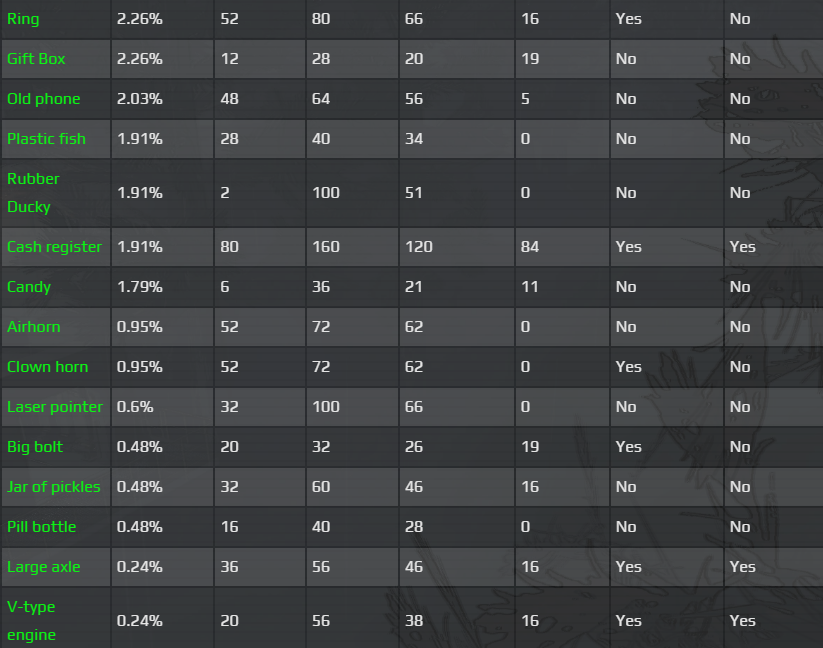823x648 pixels.
Task: Click the Pill bottle link
Action: click(41, 527)
